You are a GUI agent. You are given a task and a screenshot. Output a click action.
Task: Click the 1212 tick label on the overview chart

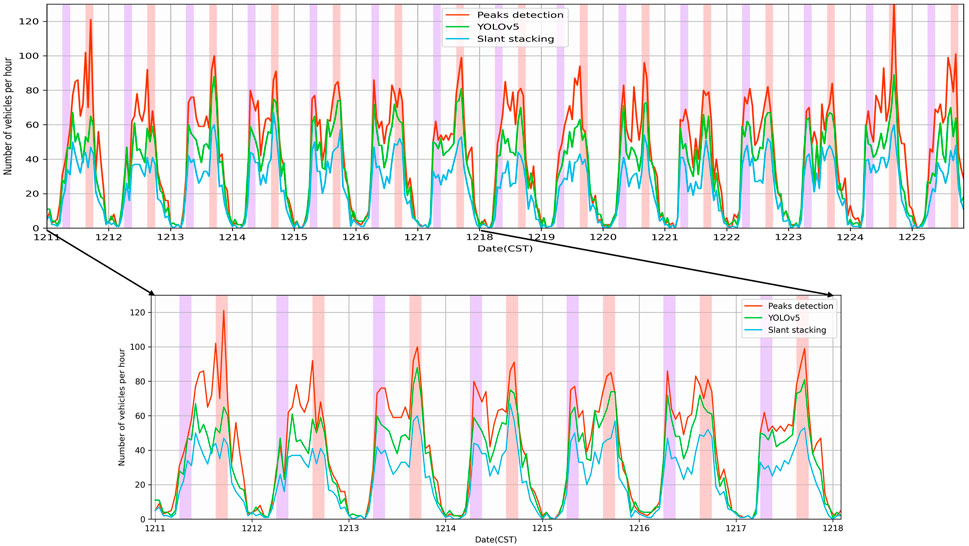click(x=108, y=237)
